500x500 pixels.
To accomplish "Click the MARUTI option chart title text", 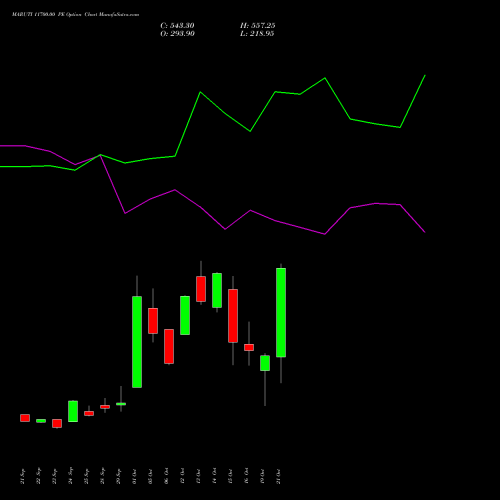I will coord(75,15).
